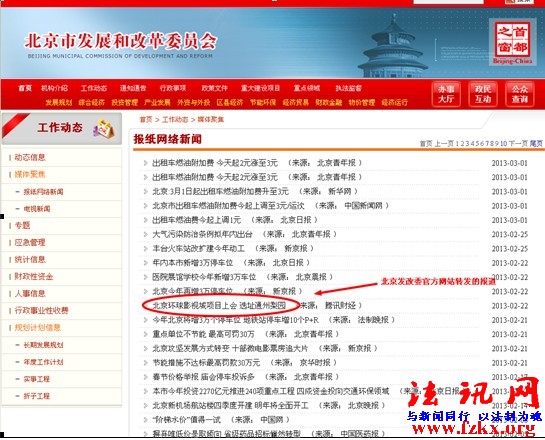
Task: Expand 规划计划信息 in the left sidebar
Action: (x=38, y=327)
